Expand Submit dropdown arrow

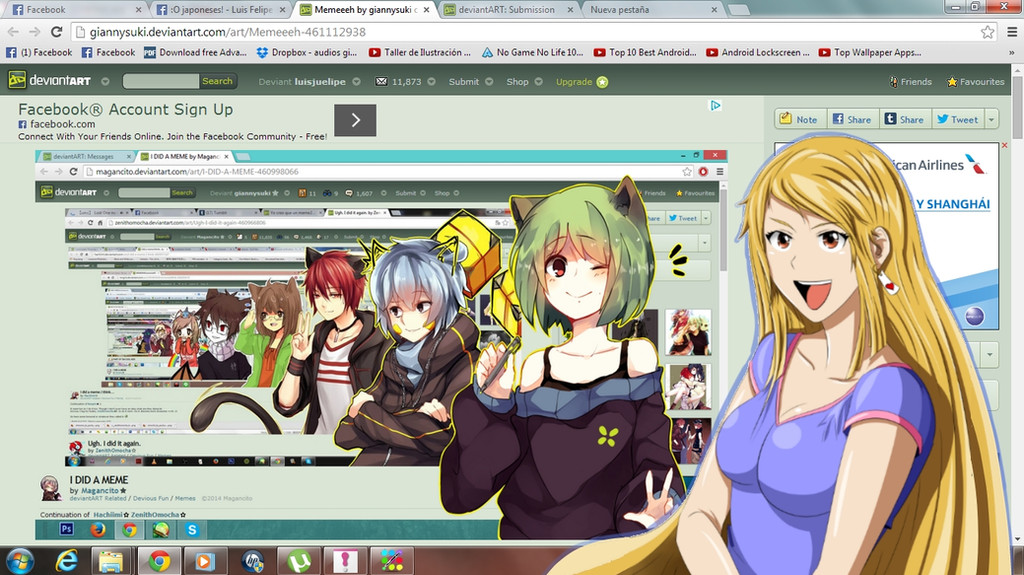(488, 82)
